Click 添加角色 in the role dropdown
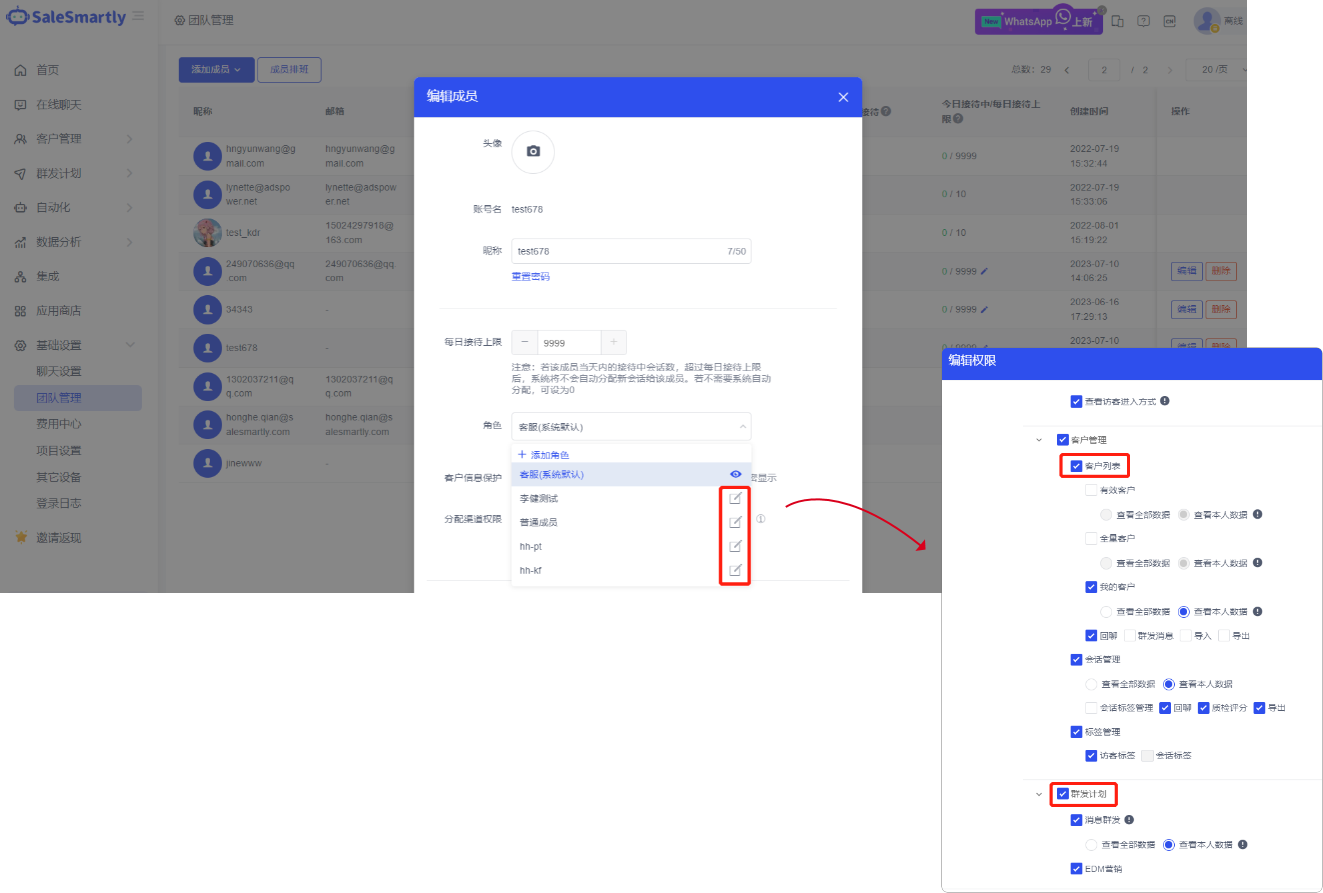The height and width of the screenshot is (893, 1323). [x=544, y=454]
